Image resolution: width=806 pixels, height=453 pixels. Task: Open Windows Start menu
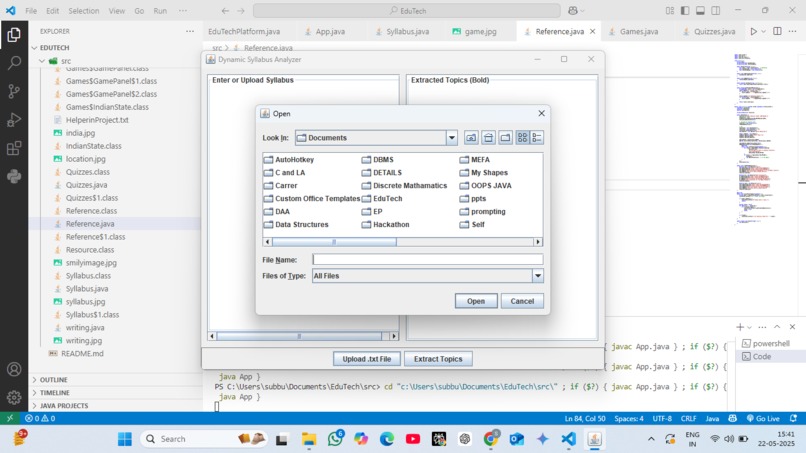point(125,439)
